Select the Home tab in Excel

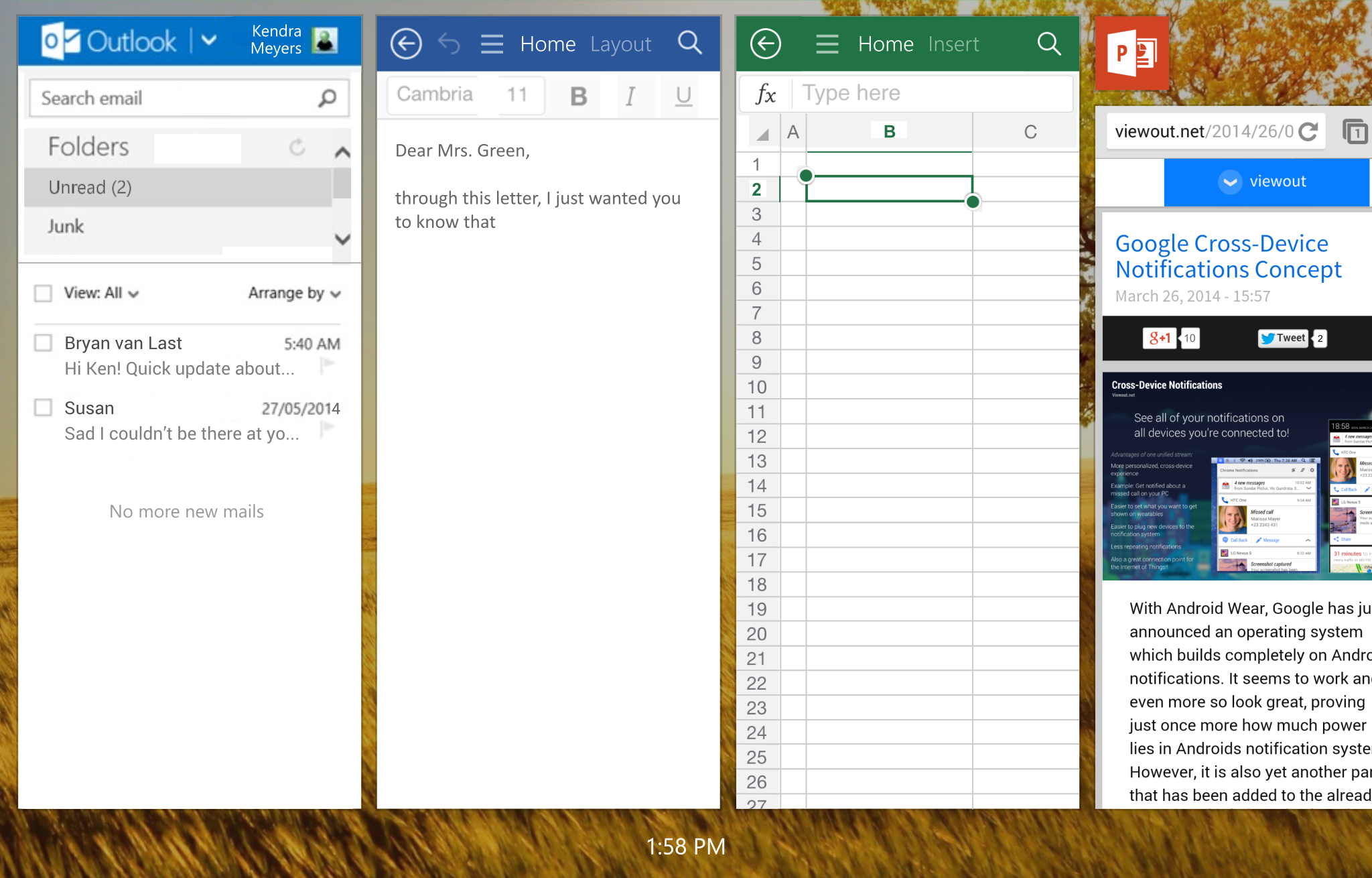[886, 44]
